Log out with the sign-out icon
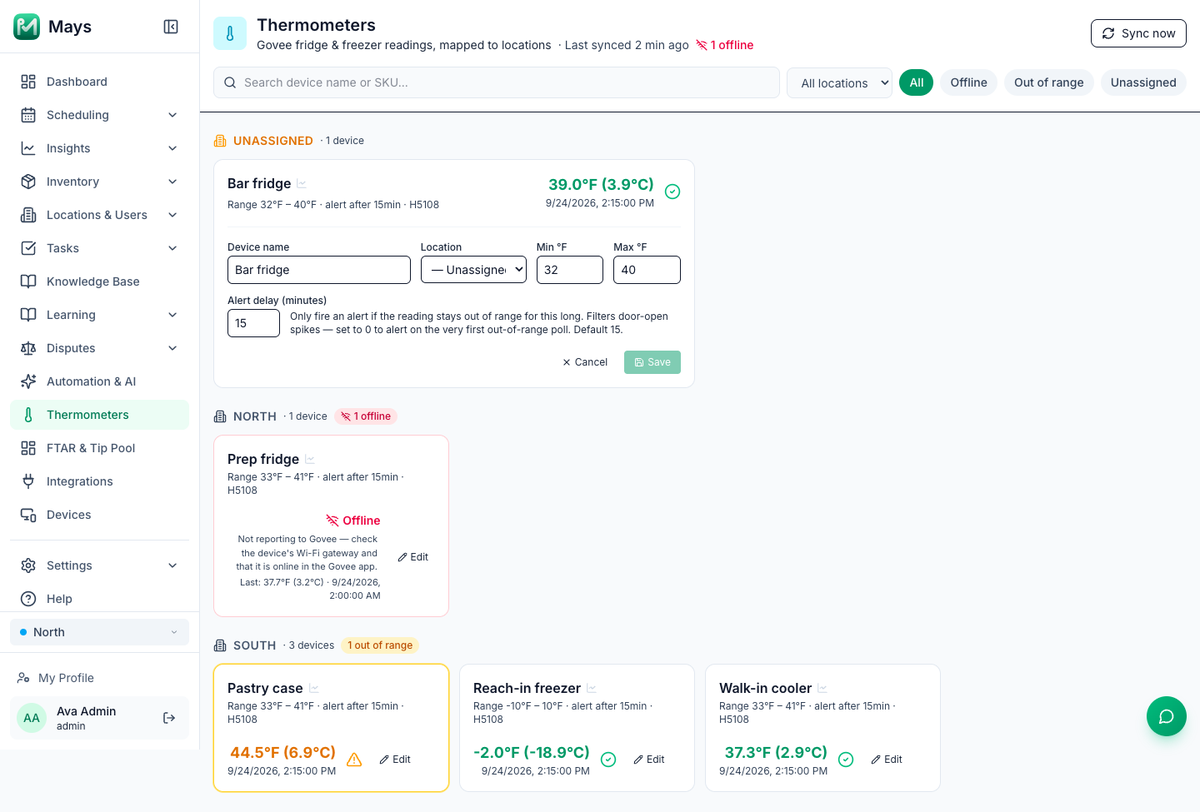 click(x=169, y=717)
